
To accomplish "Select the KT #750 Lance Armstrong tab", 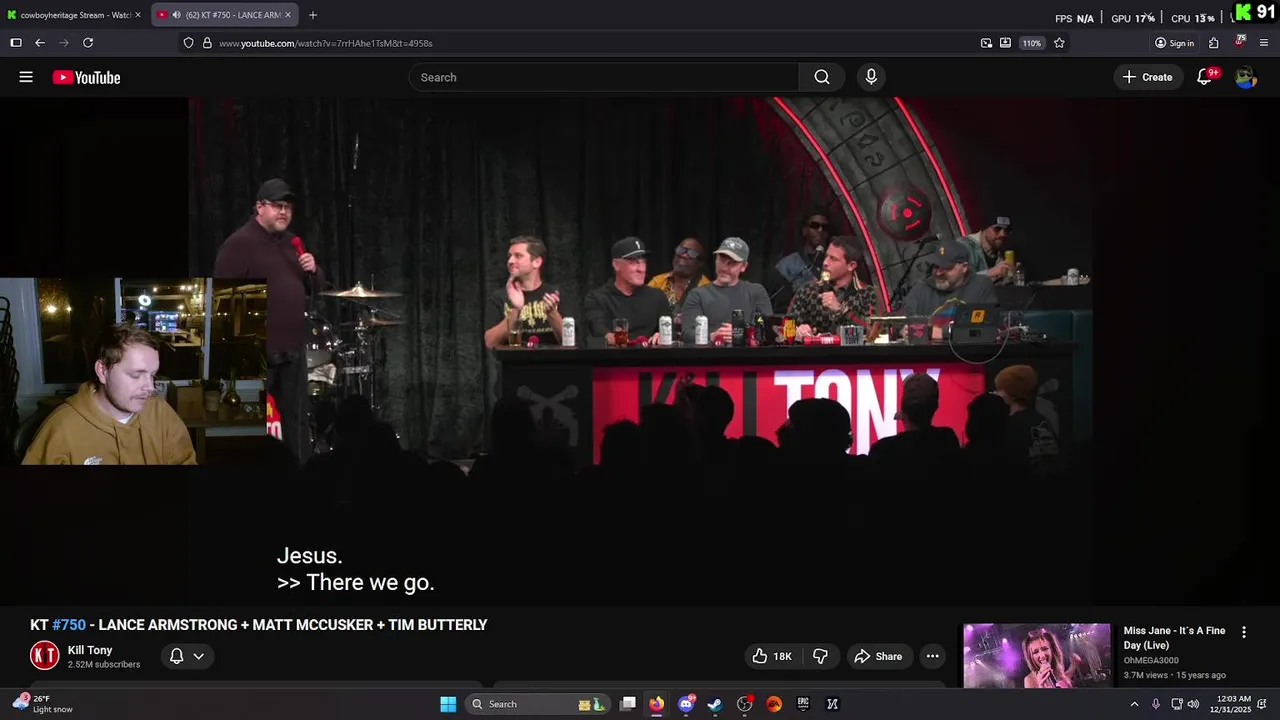I will click(225, 15).
